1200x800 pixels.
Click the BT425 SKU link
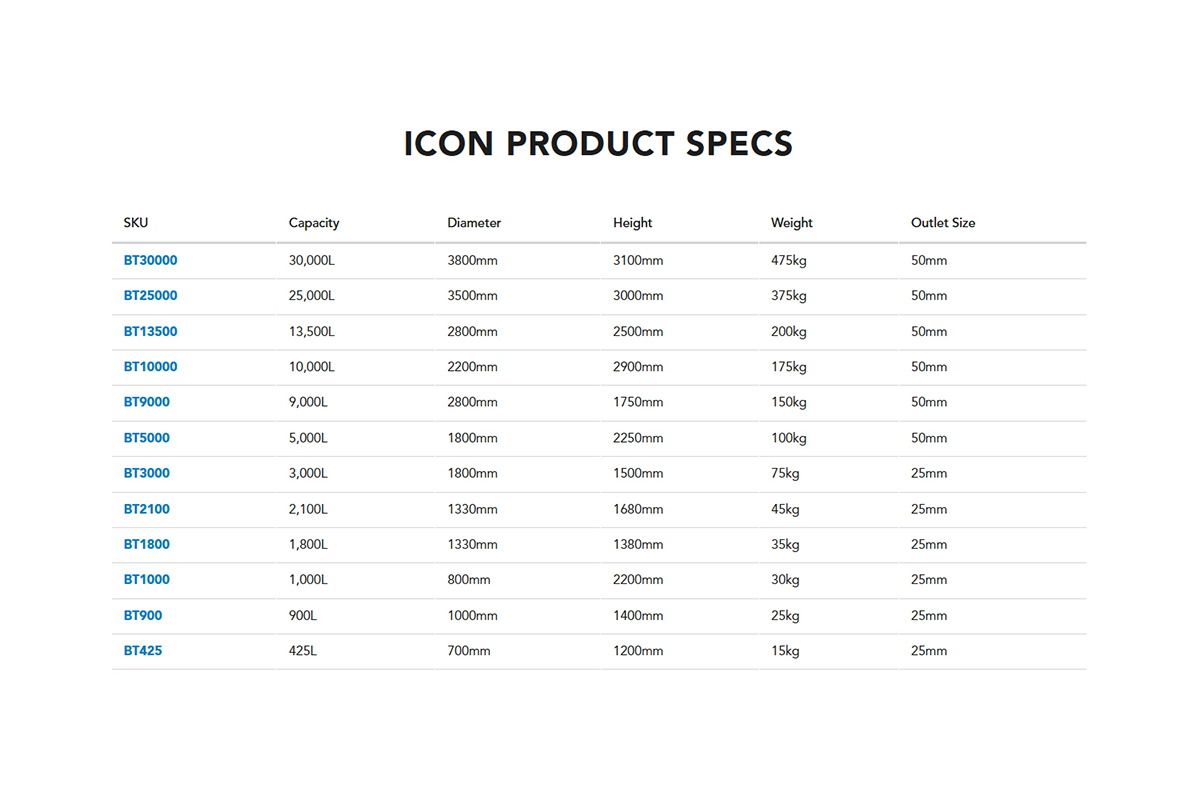pyautogui.click(x=143, y=651)
